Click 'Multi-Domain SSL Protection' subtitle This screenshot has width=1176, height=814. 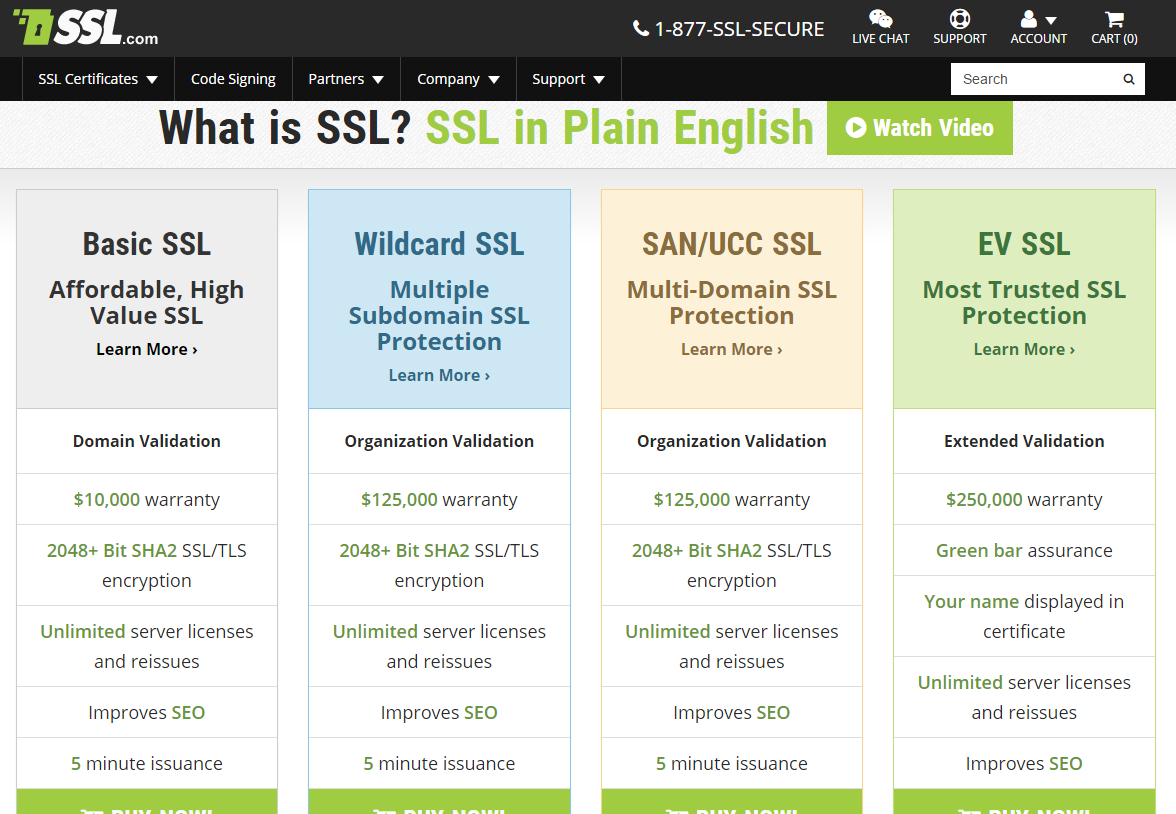732,302
